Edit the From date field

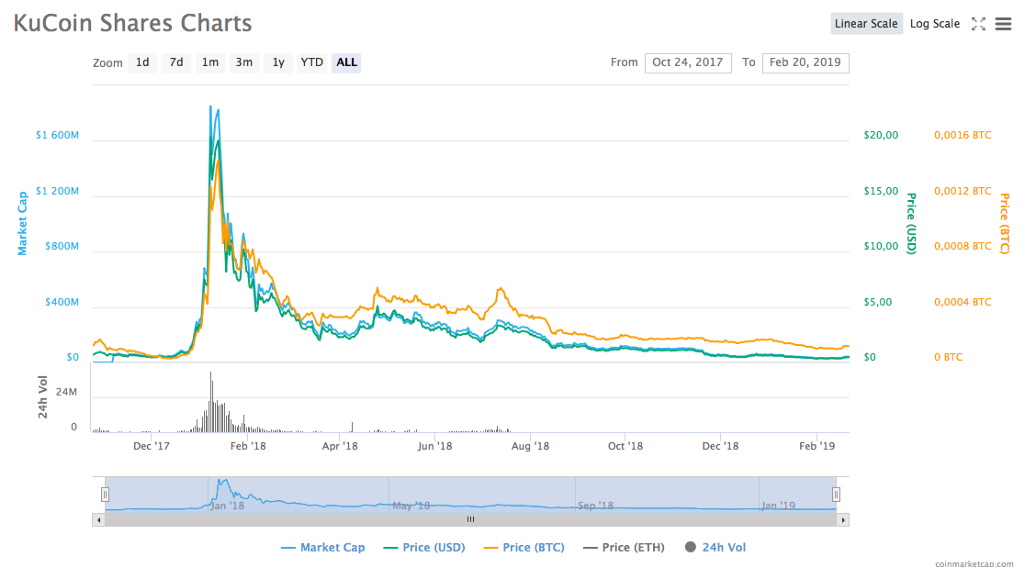click(x=688, y=63)
